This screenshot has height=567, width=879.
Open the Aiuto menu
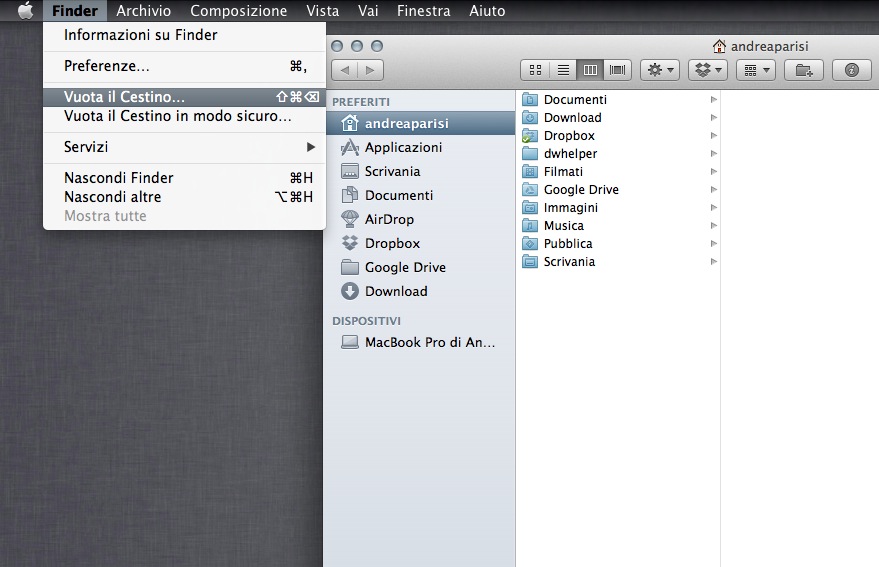pos(487,11)
